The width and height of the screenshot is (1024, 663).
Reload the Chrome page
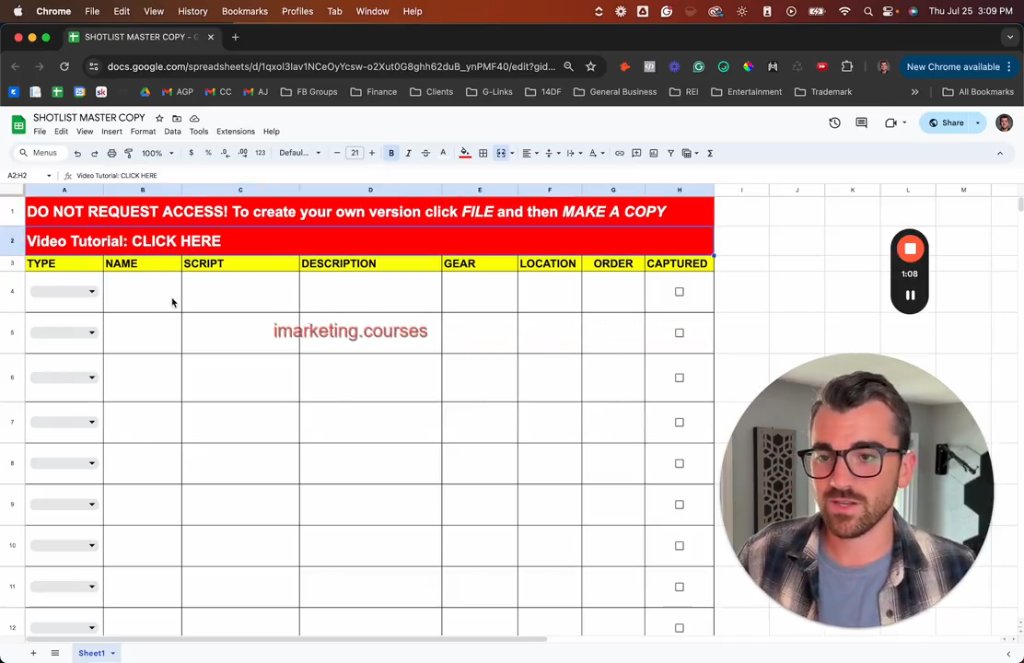click(x=64, y=67)
